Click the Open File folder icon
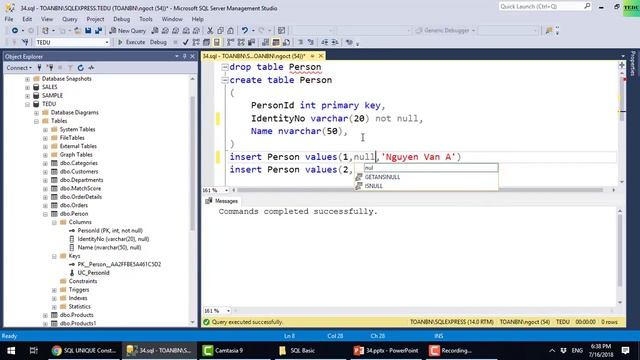640x360 pixels. [77, 31]
